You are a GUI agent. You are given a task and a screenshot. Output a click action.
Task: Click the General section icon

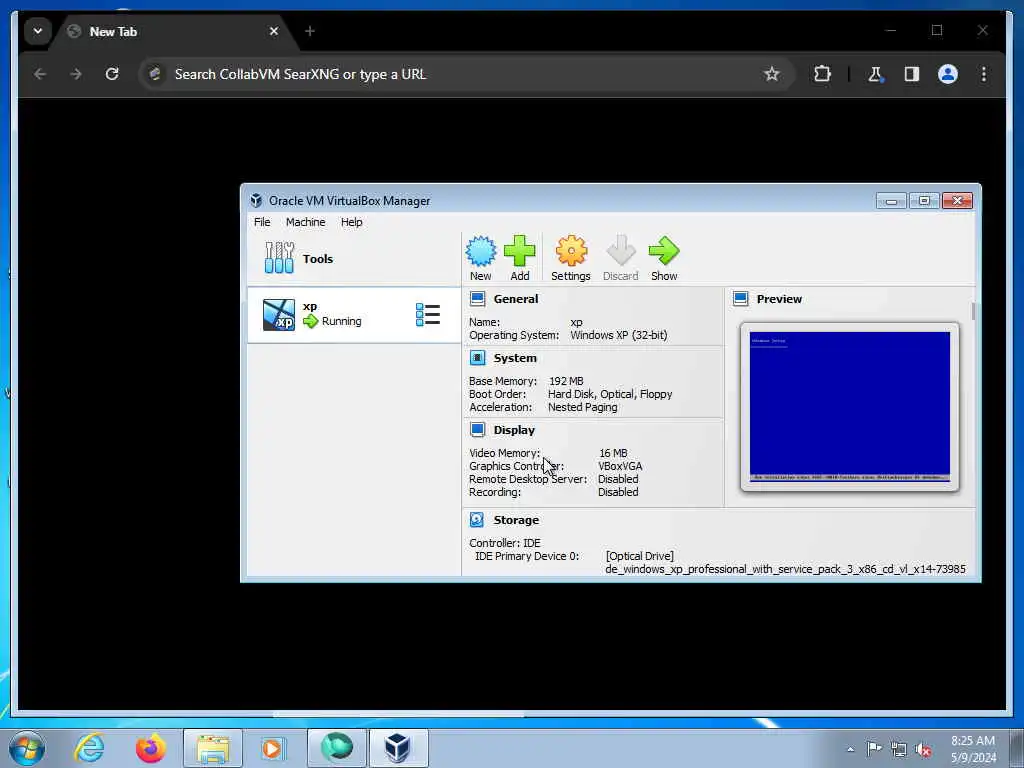pos(477,299)
